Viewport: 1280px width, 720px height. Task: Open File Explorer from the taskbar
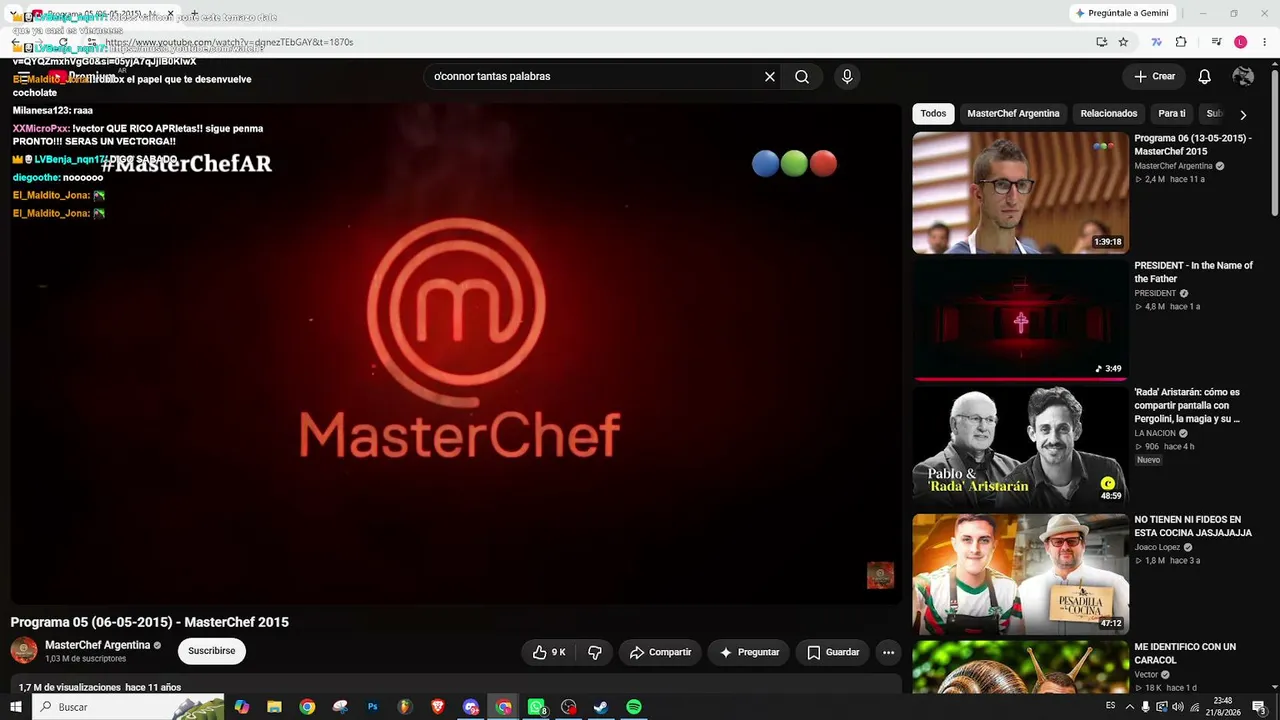pyautogui.click(x=274, y=707)
